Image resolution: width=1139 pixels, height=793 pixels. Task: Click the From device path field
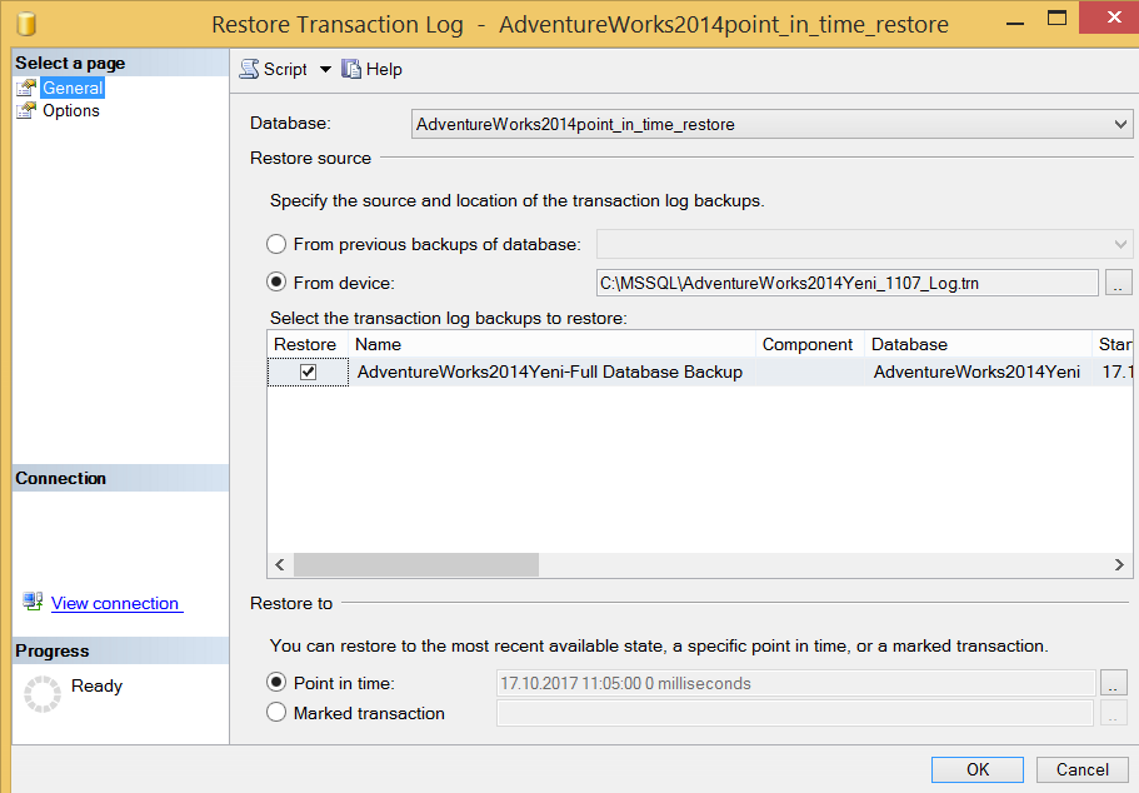[x=847, y=282]
